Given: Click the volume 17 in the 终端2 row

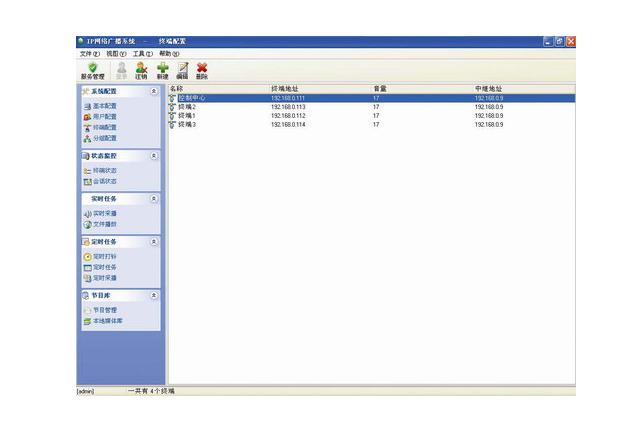Looking at the screenshot, I should click(376, 107).
